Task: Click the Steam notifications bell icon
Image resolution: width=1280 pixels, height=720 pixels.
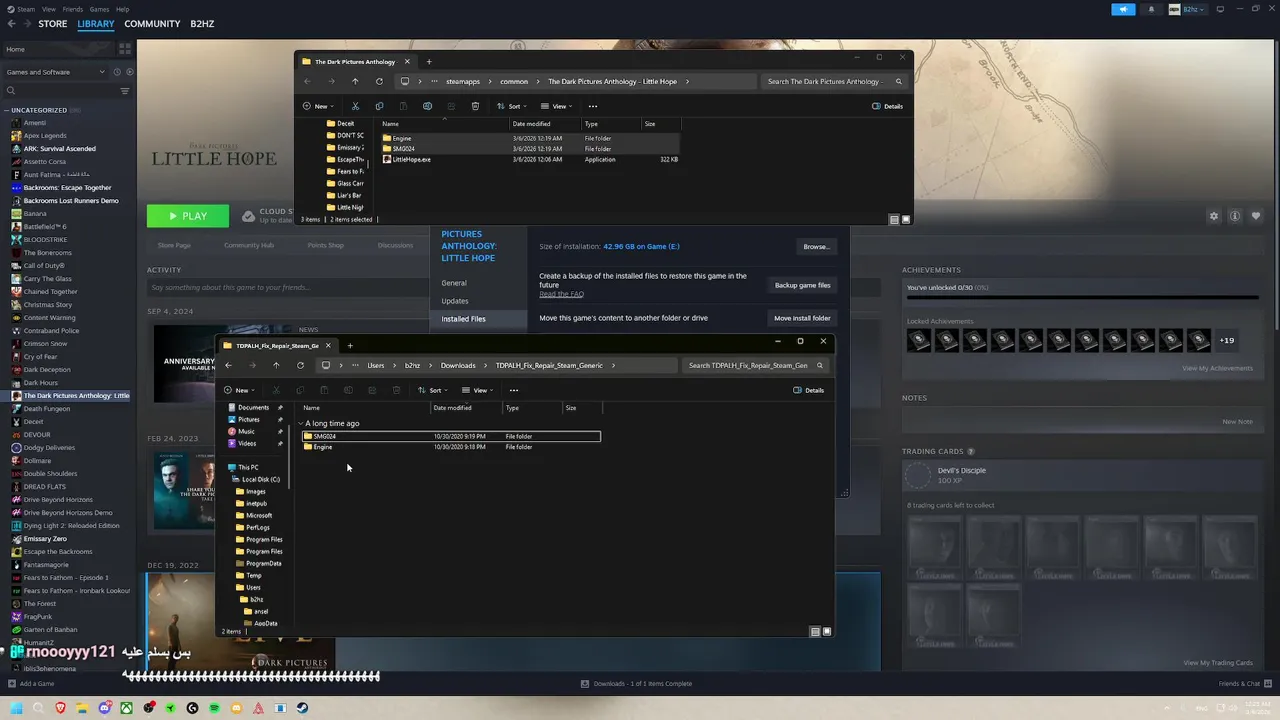Action: click(1151, 9)
